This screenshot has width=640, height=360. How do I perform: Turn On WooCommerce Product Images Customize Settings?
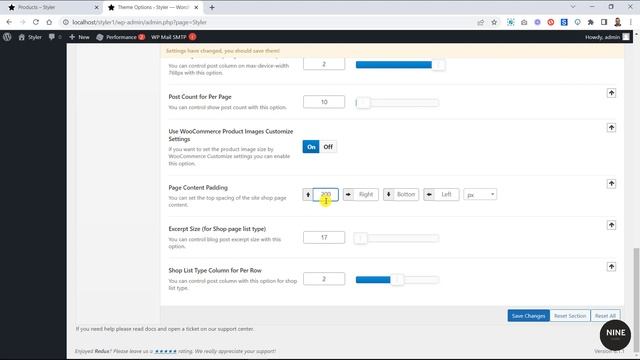[311, 147]
